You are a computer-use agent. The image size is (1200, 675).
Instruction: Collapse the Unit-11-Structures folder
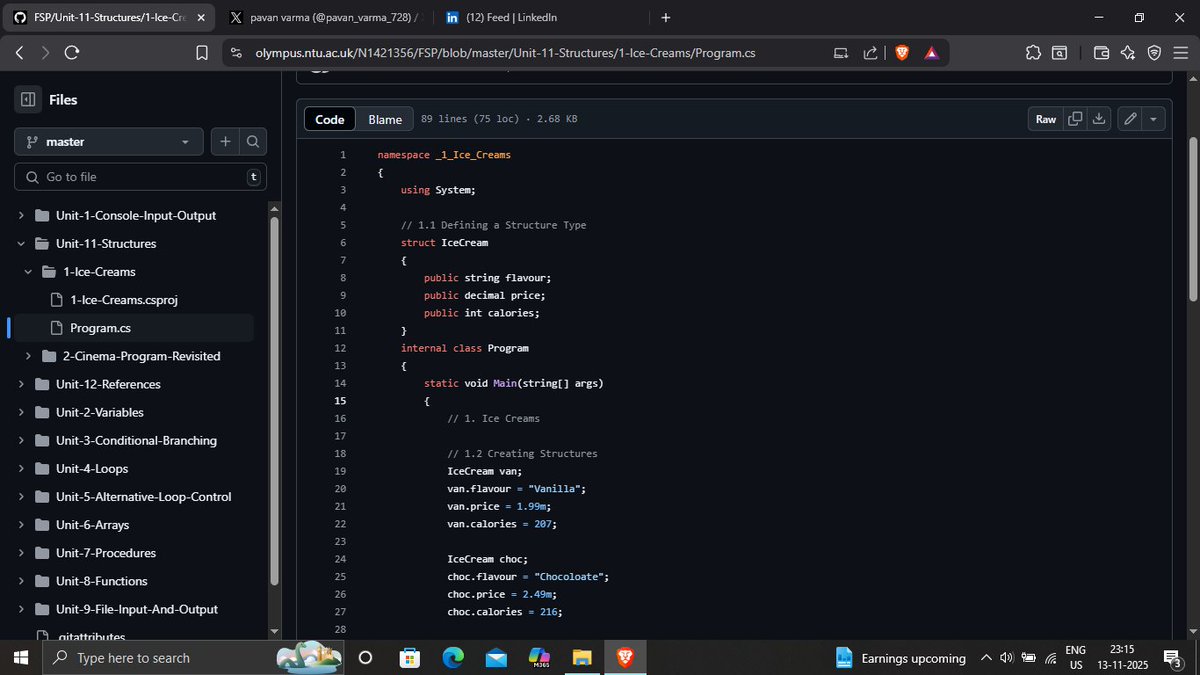20,243
